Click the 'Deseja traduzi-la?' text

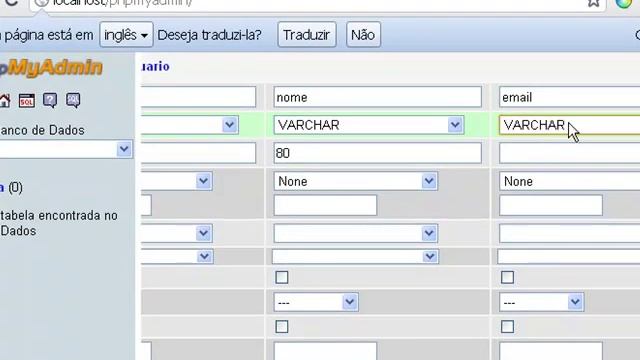[209, 35]
